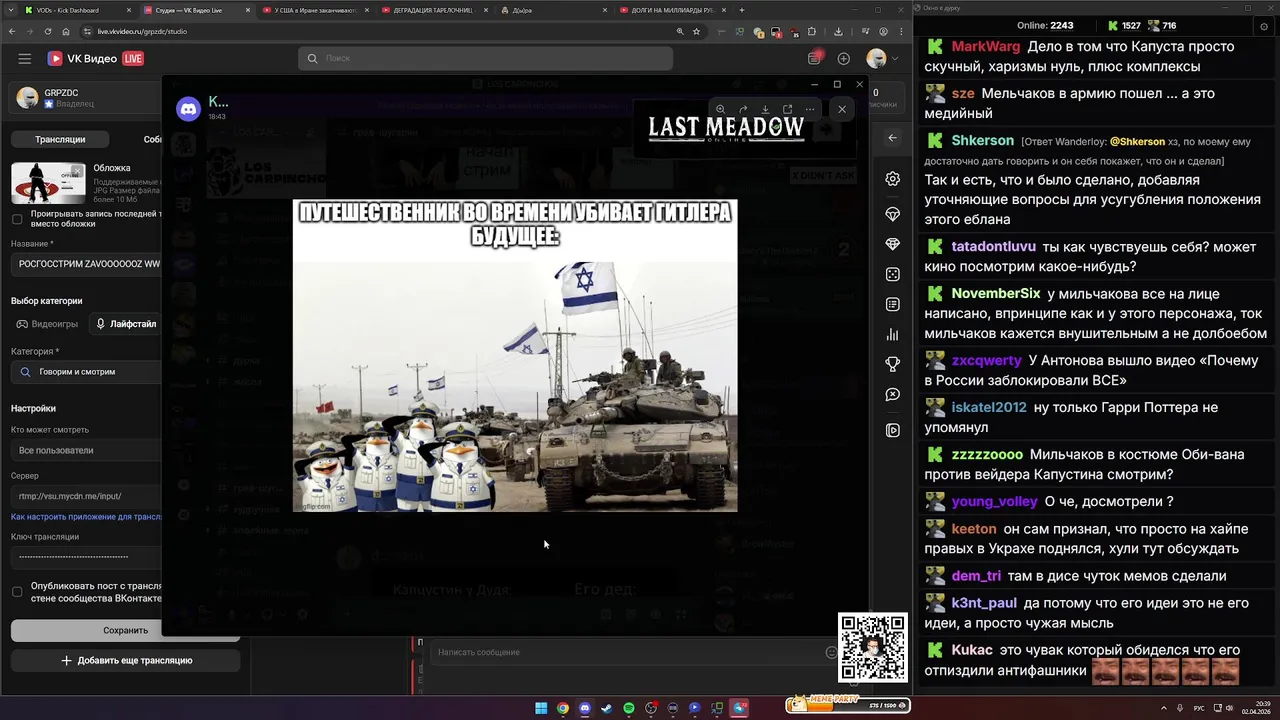Open a new browser tab with plus
This screenshot has width=1280, height=720.
(741, 10)
